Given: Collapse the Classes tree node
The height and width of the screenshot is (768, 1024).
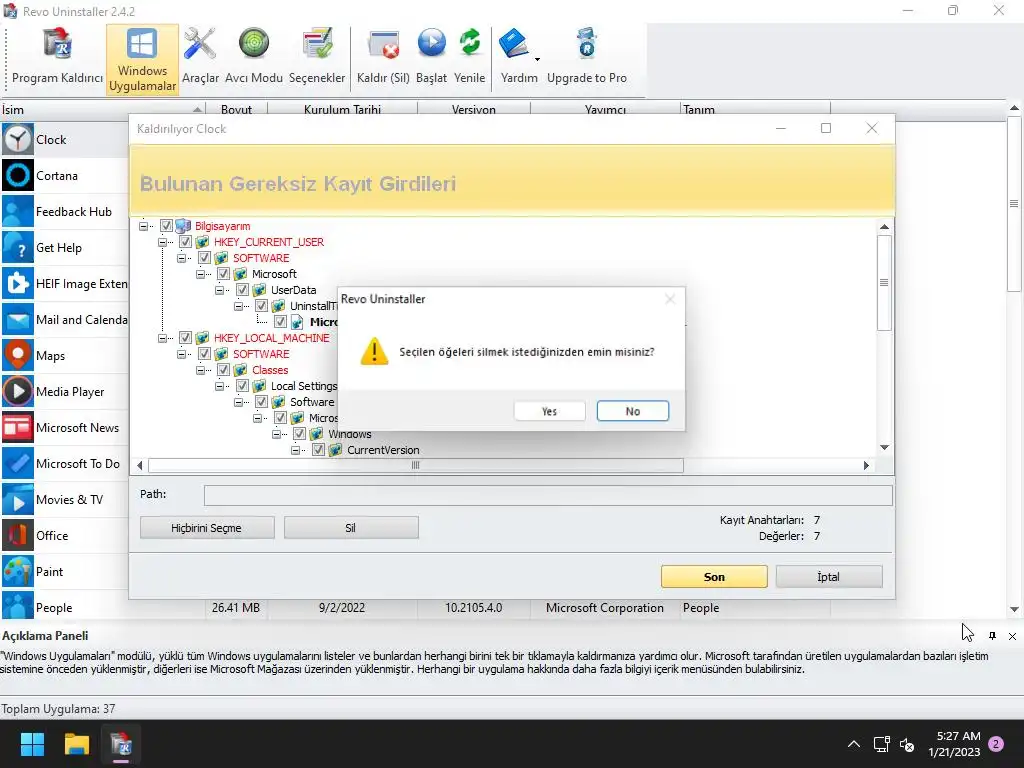Looking at the screenshot, I should pyautogui.click(x=200, y=370).
